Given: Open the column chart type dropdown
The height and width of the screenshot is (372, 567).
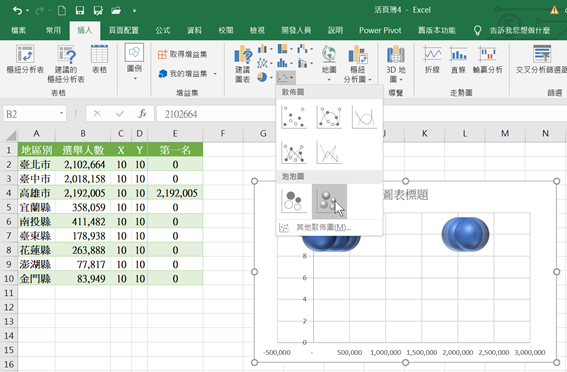Looking at the screenshot, I should pyautogui.click(x=265, y=49).
